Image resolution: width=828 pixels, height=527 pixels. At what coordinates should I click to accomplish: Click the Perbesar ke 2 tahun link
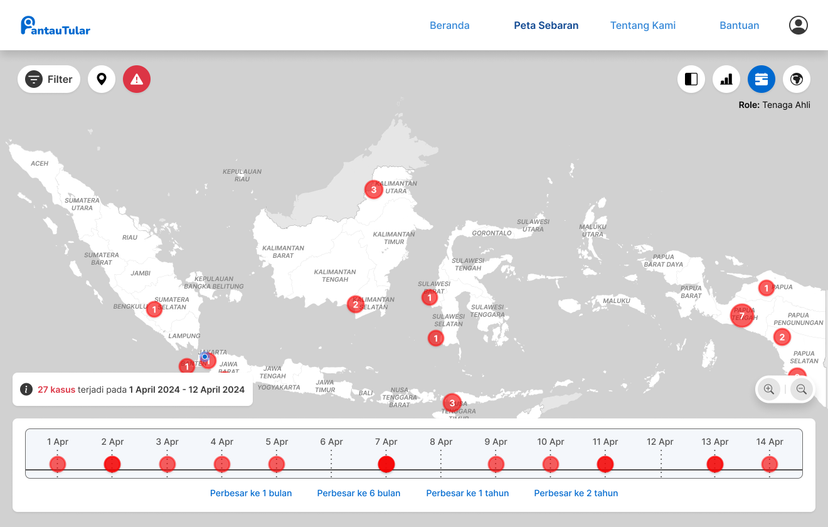click(575, 493)
